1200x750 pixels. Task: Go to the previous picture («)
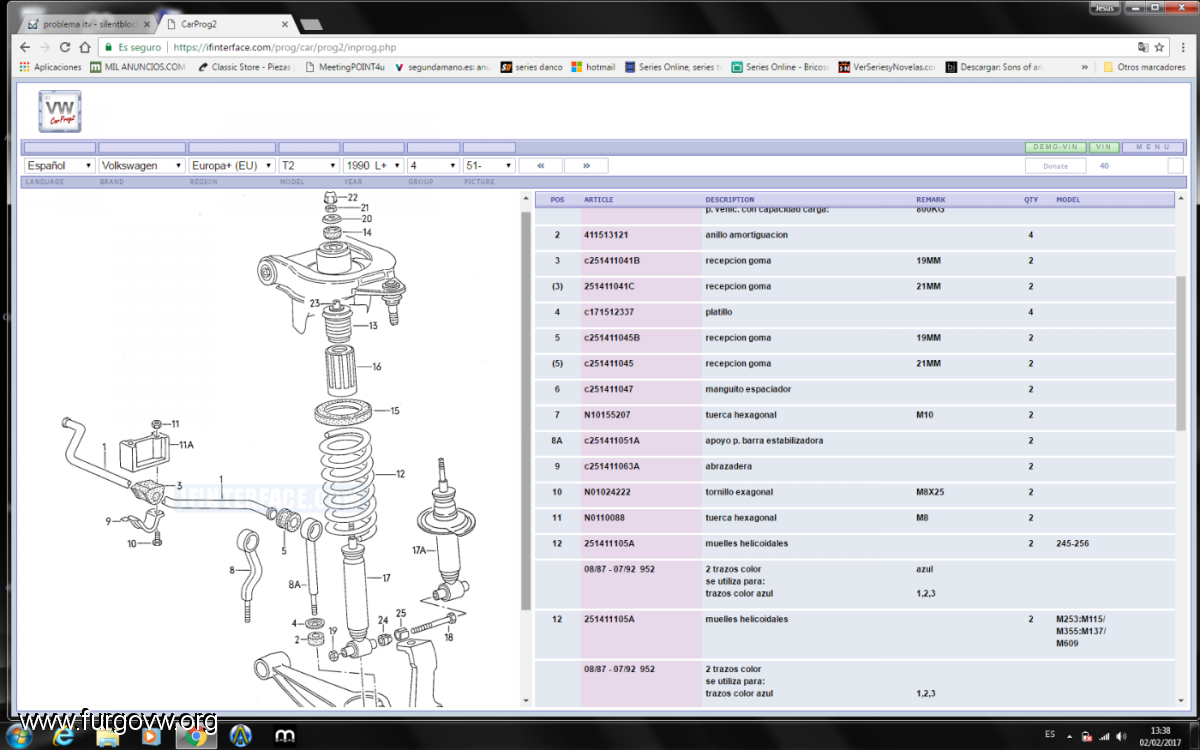click(x=541, y=165)
